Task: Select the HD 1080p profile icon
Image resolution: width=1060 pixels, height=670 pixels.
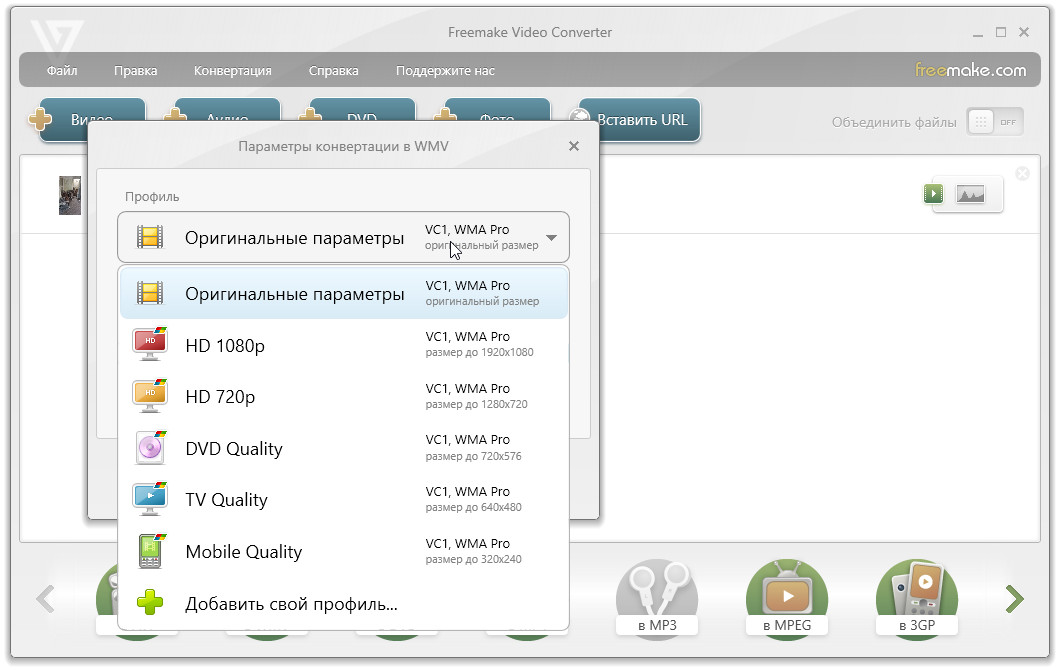Action: [150, 345]
